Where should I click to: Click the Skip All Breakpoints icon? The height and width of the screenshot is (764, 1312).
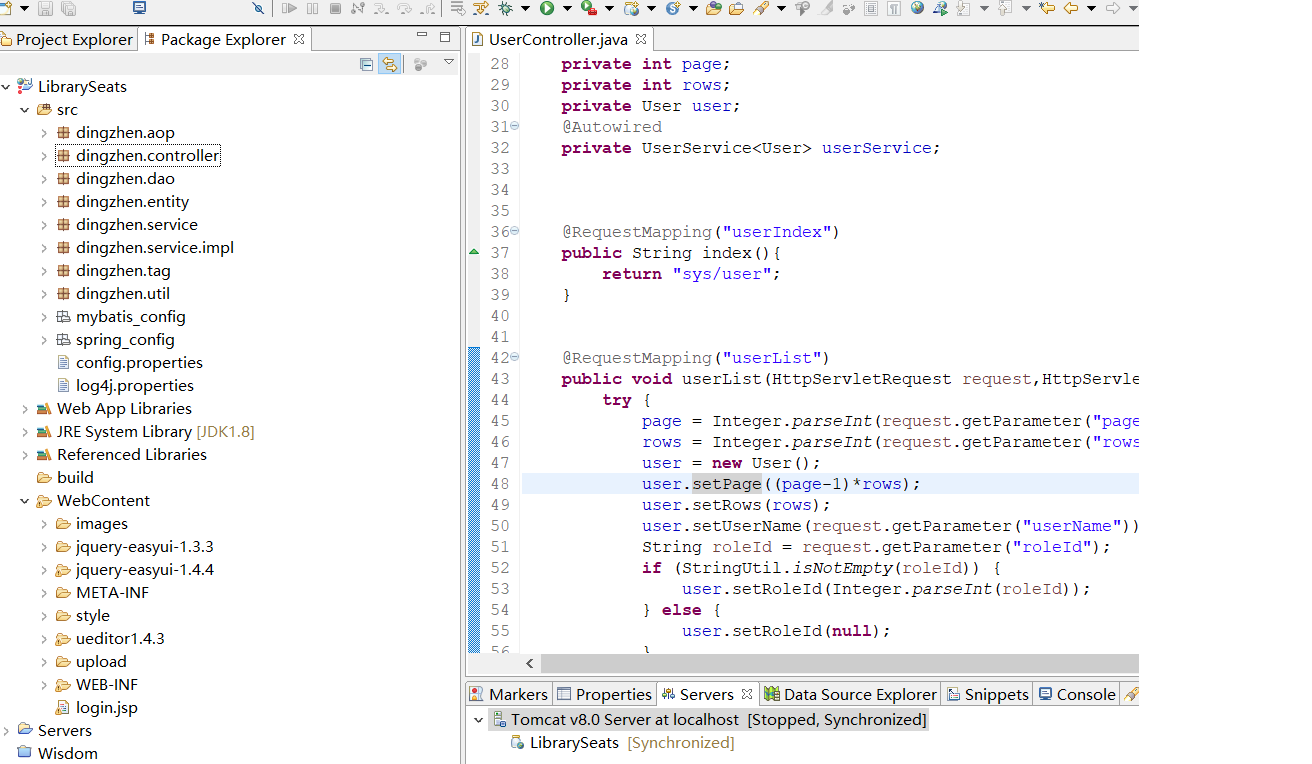point(258,8)
